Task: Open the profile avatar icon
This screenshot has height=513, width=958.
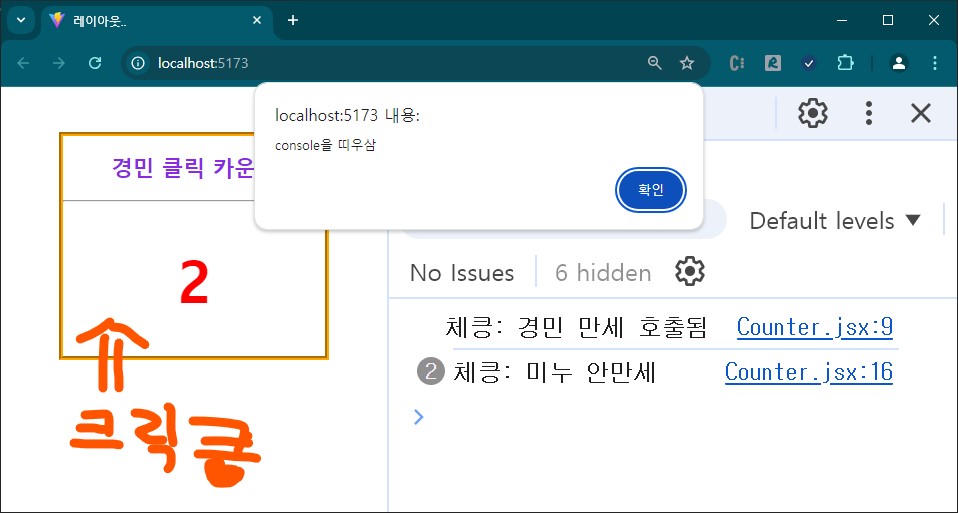Action: (899, 63)
